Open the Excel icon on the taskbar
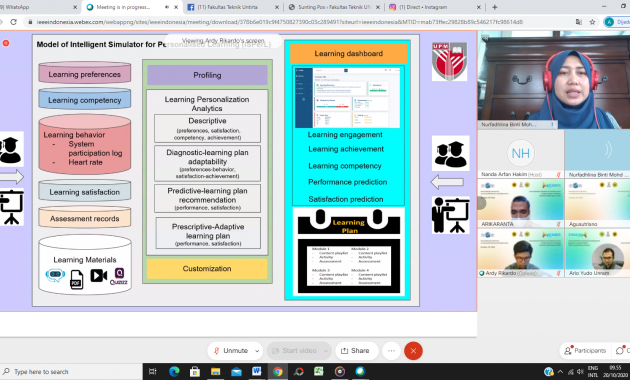630x380 pixels. pos(319,372)
